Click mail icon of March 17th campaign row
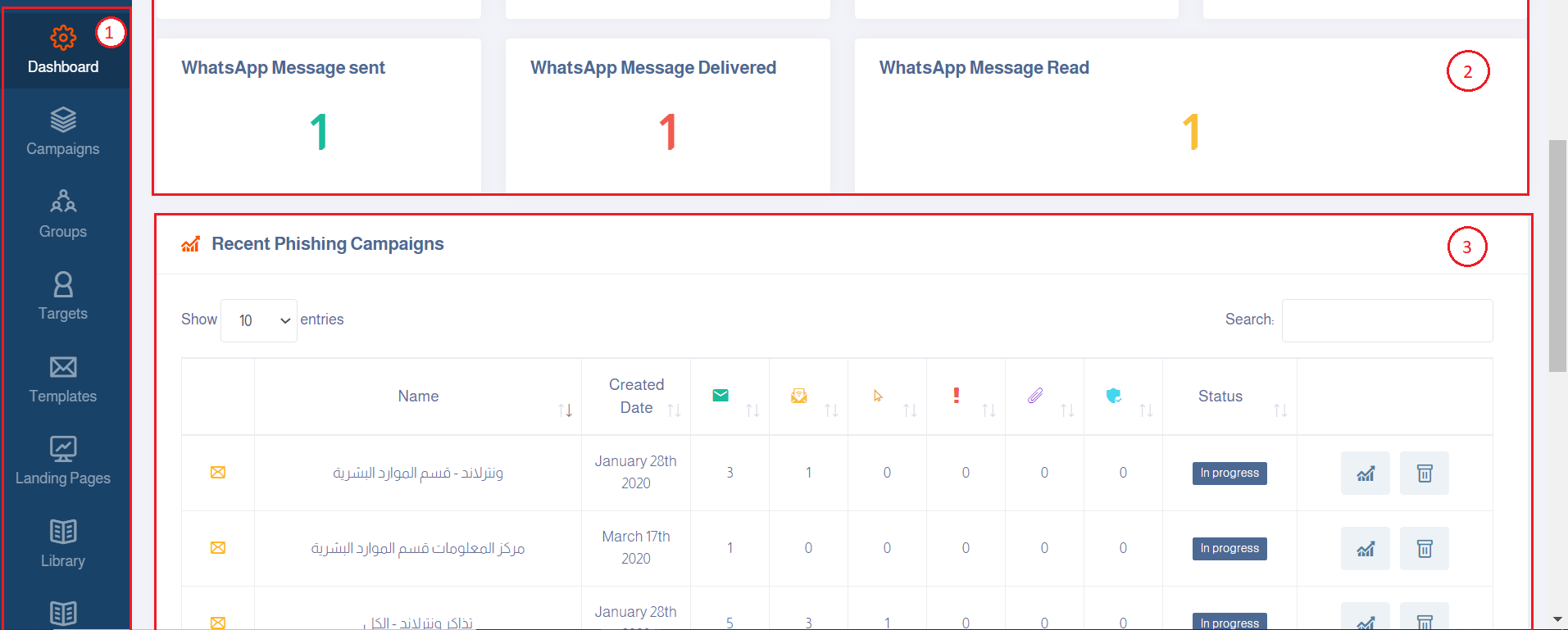1568x630 pixels. tap(218, 548)
